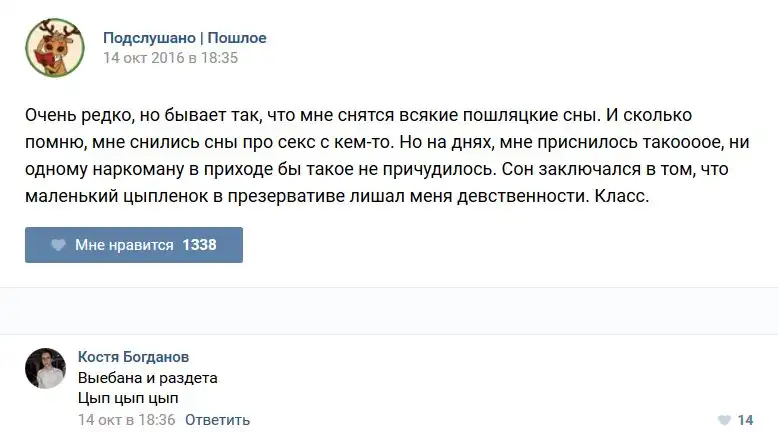Image resolution: width=778 pixels, height=432 pixels.
Task: Like the comment with the heart icon
Action: click(x=724, y=420)
